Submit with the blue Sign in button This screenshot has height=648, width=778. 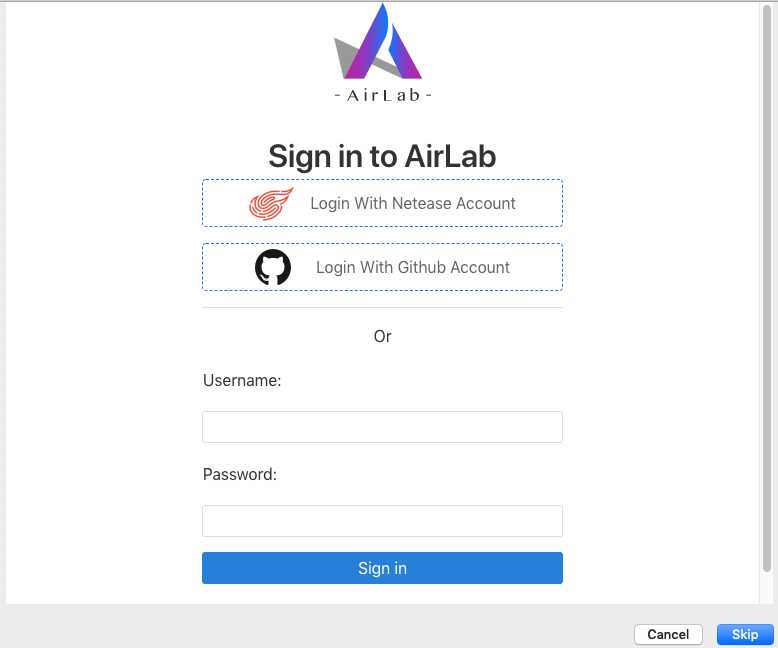pos(382,568)
